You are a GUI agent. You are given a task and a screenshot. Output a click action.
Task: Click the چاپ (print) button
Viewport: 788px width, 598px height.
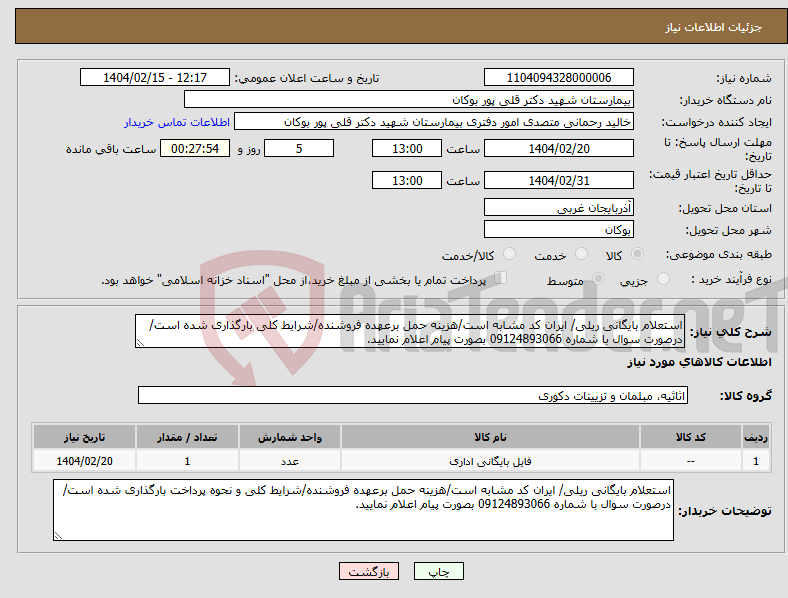438,571
